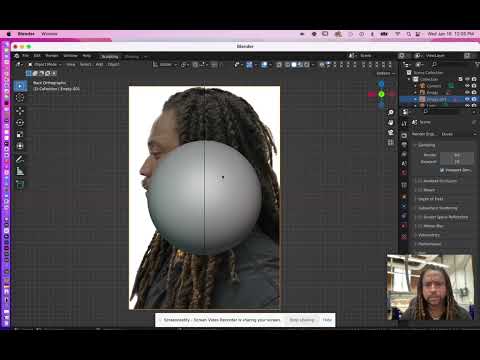480x360 pixels.
Task: Enable Bloom checkbox
Action: point(420,190)
